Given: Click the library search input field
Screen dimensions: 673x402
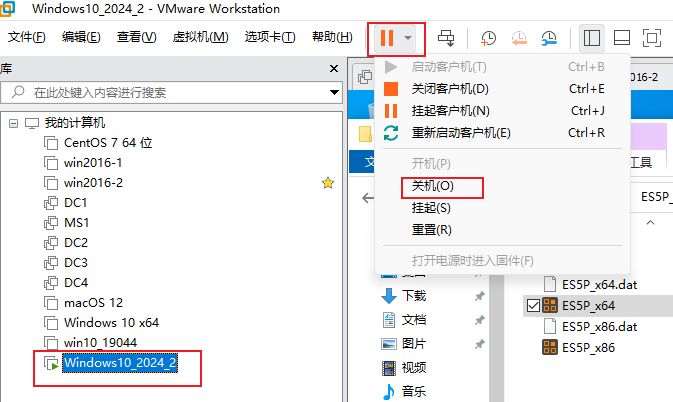Looking at the screenshot, I should [172, 92].
